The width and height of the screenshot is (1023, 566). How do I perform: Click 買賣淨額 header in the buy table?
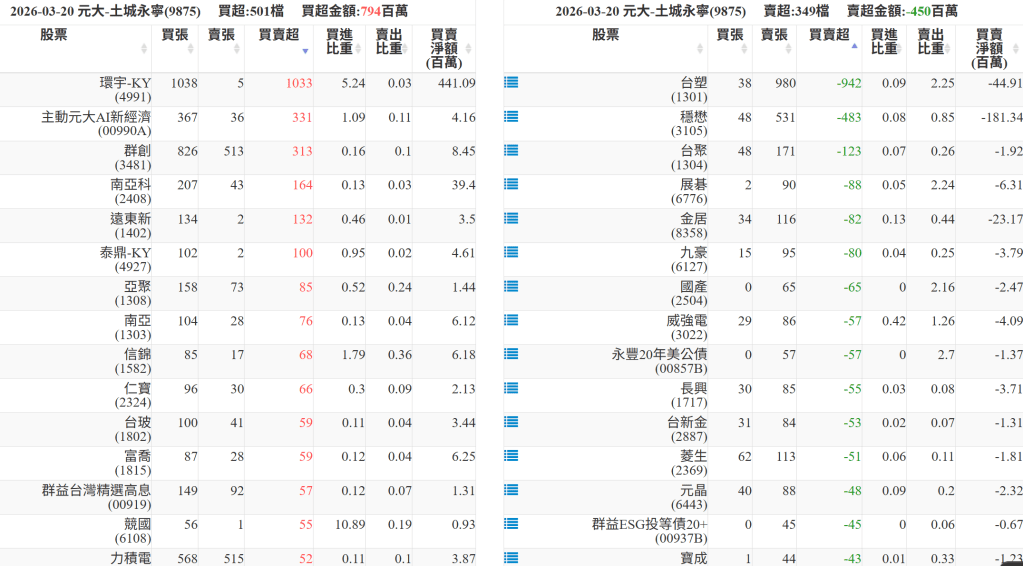444,48
